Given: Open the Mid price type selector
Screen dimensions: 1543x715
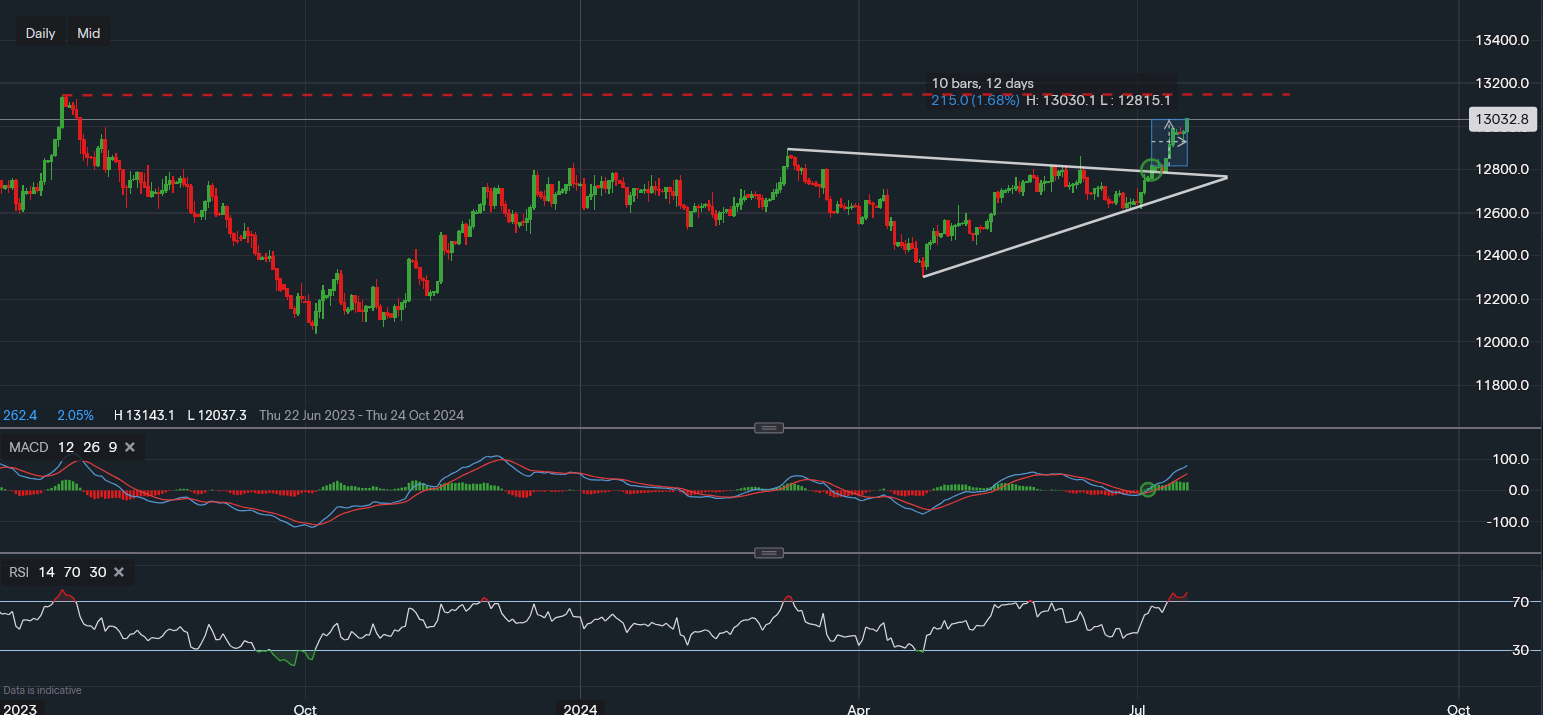Looking at the screenshot, I should click(89, 33).
